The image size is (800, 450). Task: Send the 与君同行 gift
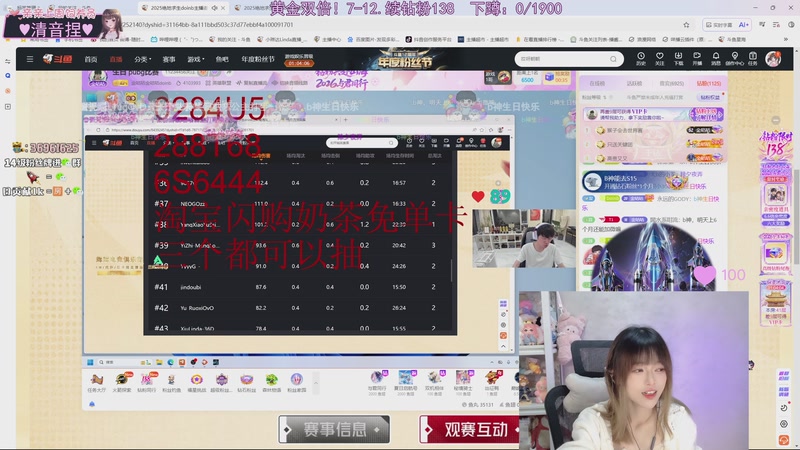[377, 383]
